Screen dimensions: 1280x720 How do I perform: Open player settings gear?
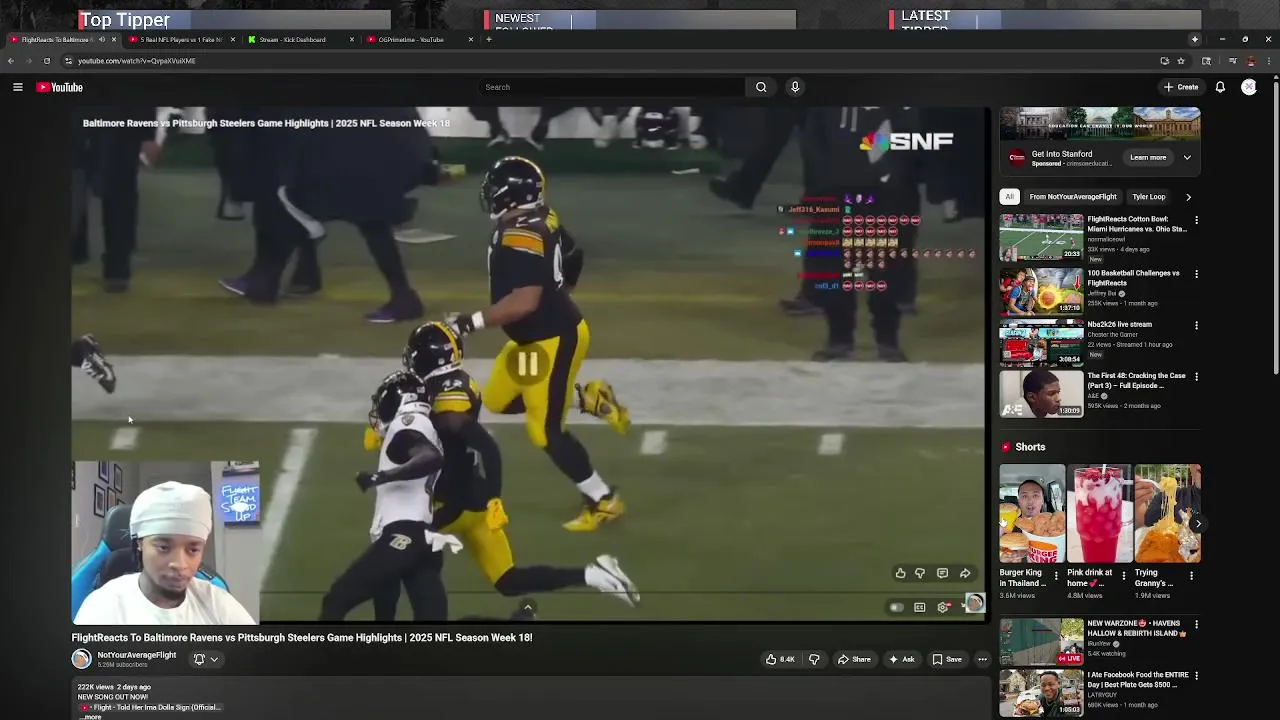pyautogui.click(x=943, y=607)
